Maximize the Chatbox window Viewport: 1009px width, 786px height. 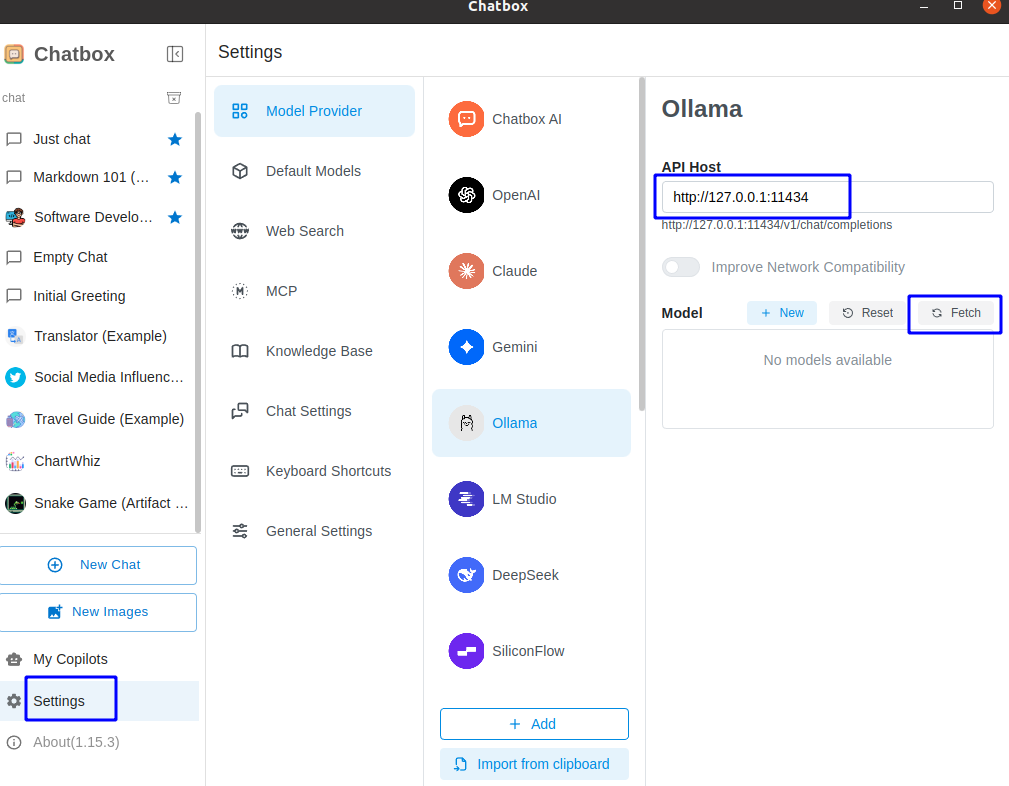[x=958, y=6]
